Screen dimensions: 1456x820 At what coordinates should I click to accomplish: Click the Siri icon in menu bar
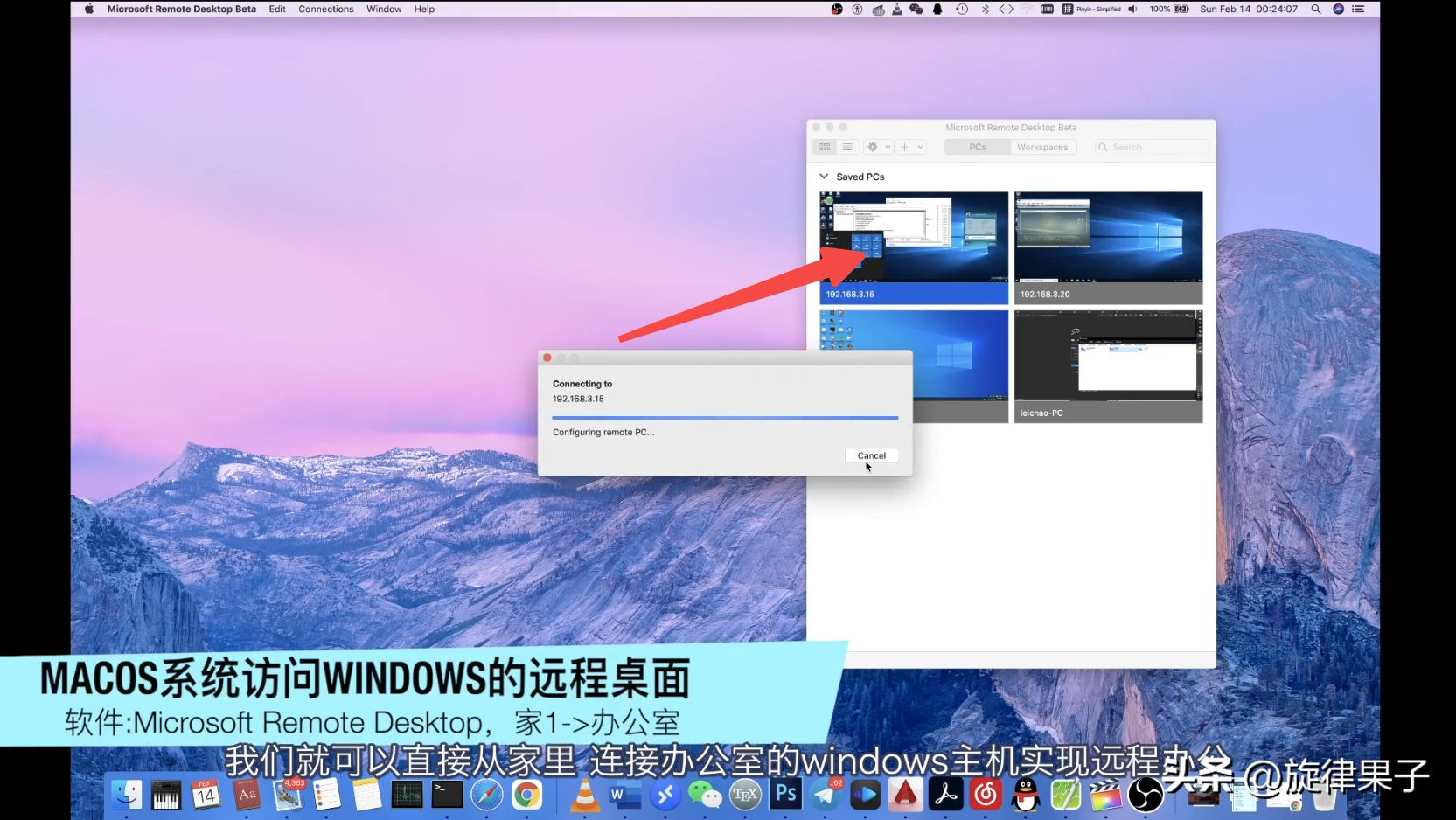pyautogui.click(x=1338, y=9)
